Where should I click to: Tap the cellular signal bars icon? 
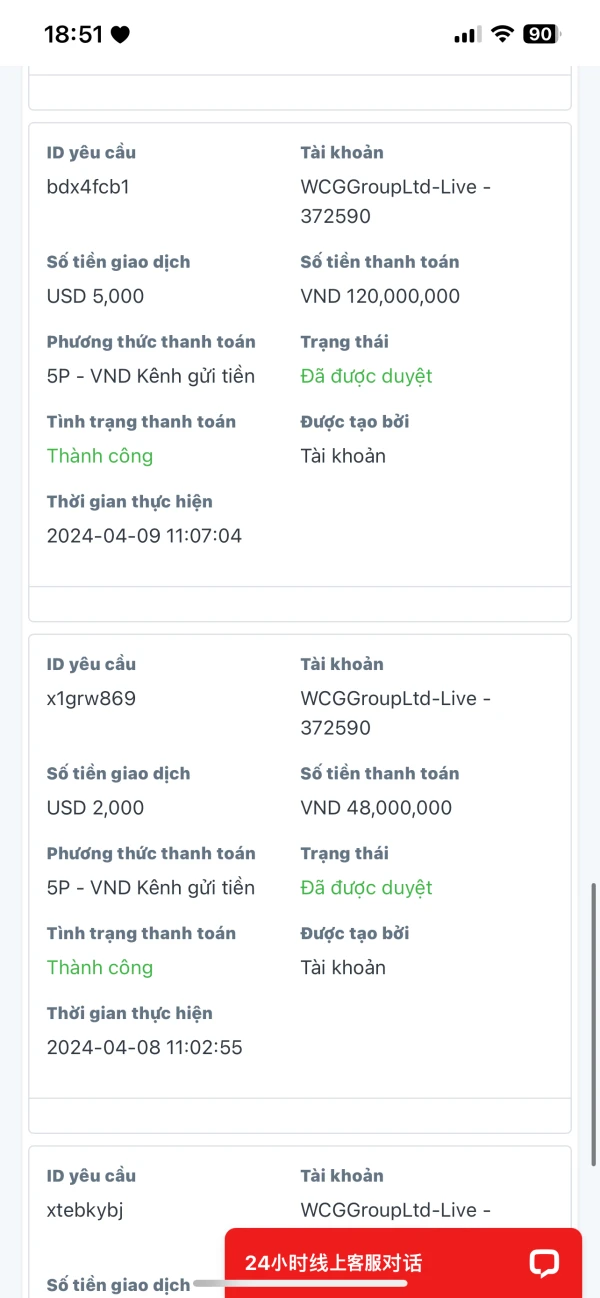point(467,35)
